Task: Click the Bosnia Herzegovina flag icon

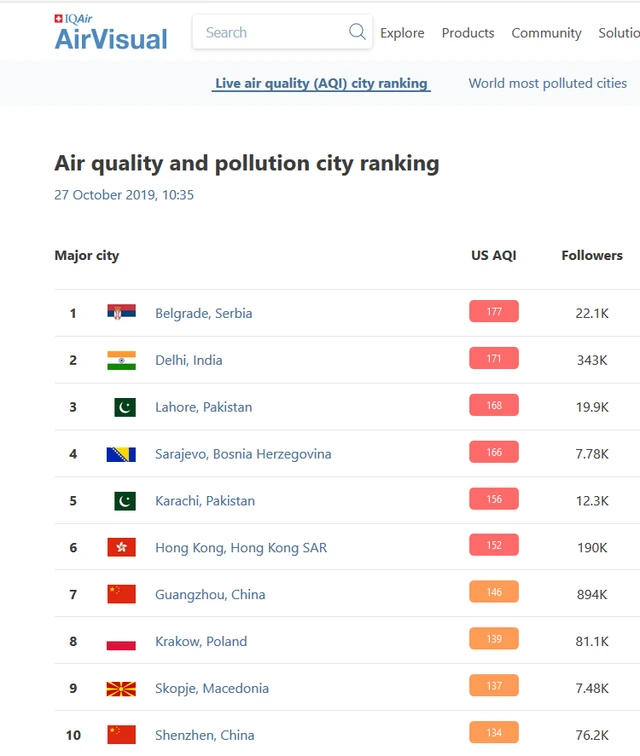Action: [121, 454]
